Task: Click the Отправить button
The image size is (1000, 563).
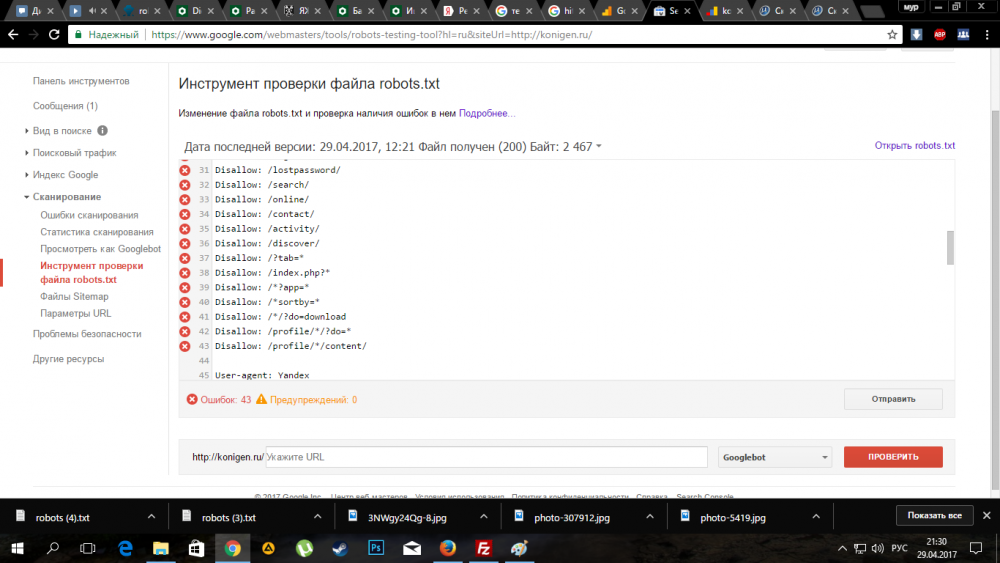Action: coord(893,399)
